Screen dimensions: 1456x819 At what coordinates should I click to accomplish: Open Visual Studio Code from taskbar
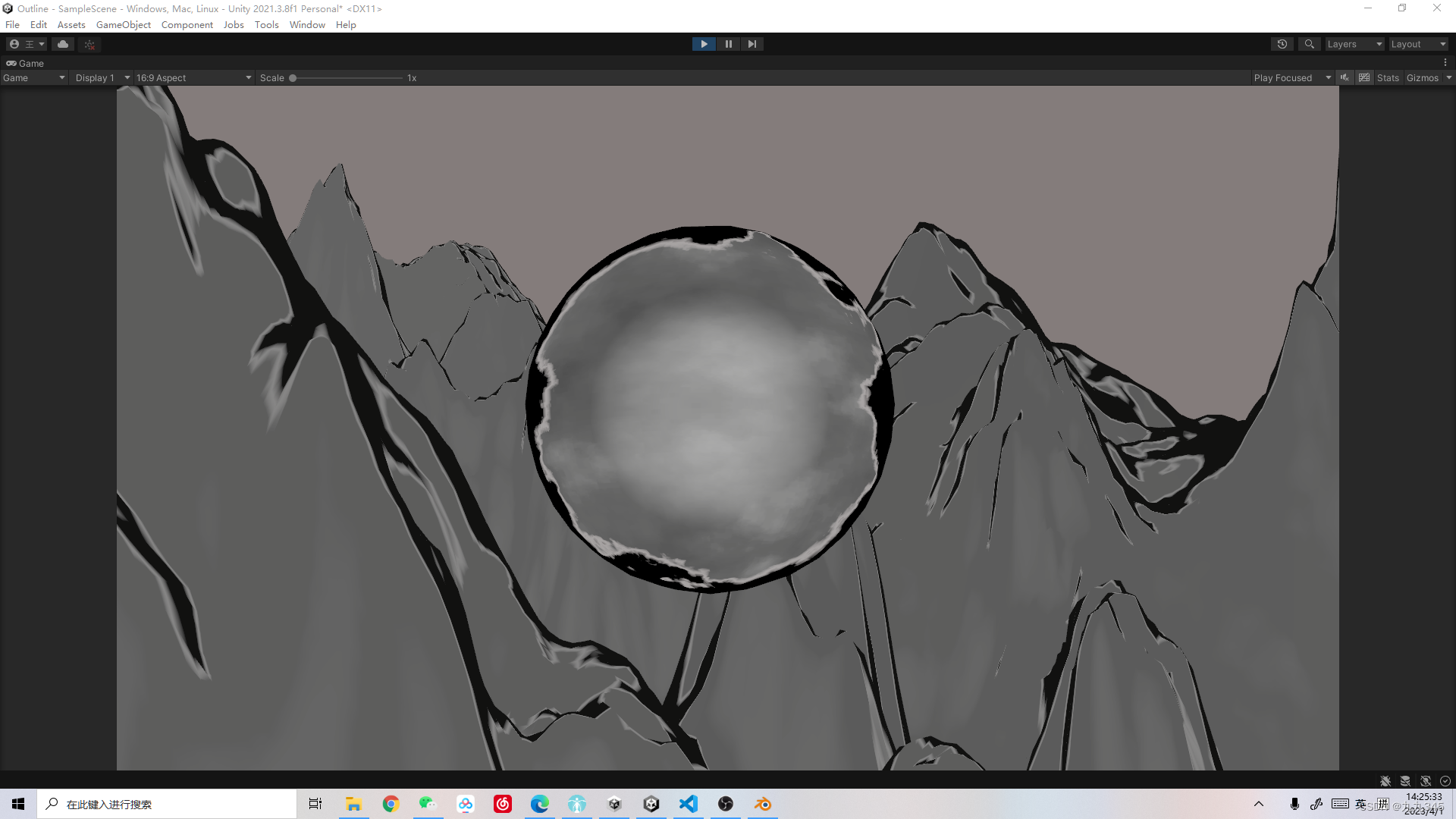pyautogui.click(x=688, y=804)
